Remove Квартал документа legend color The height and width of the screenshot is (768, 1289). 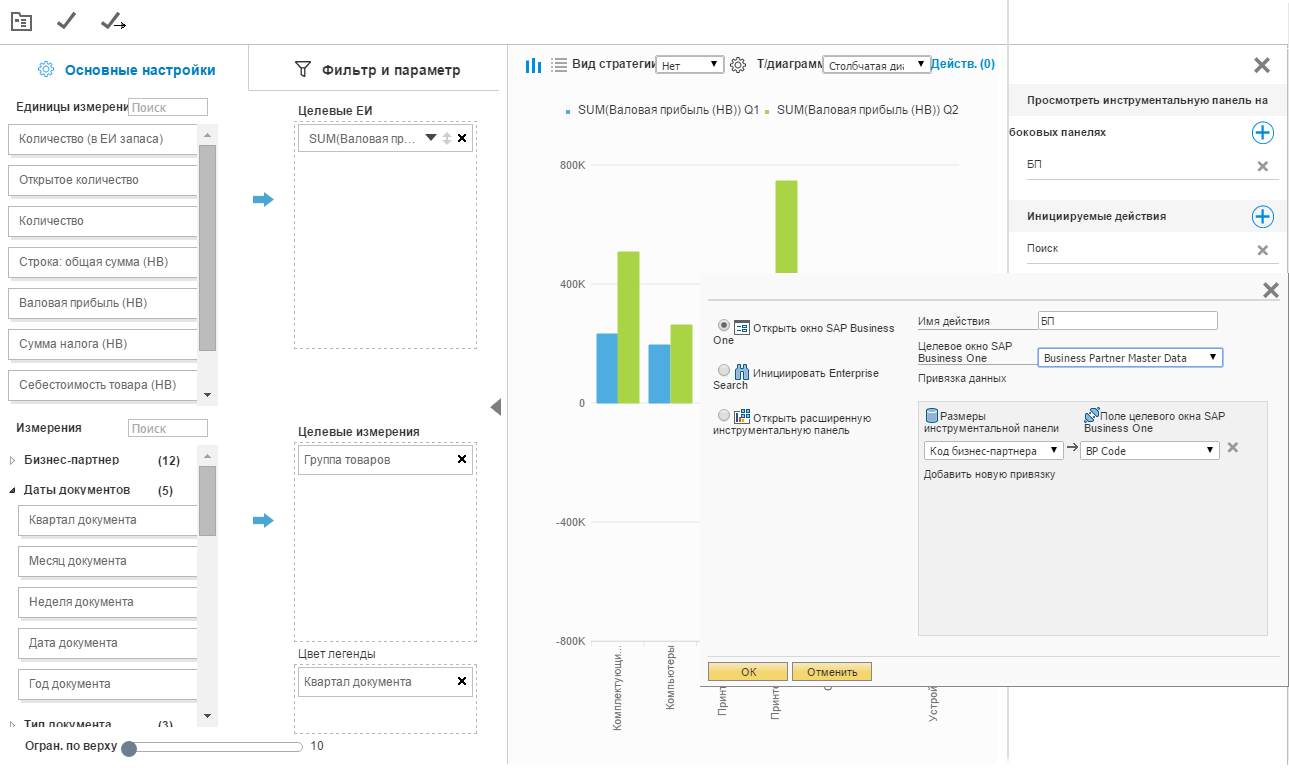pyautogui.click(x=462, y=681)
